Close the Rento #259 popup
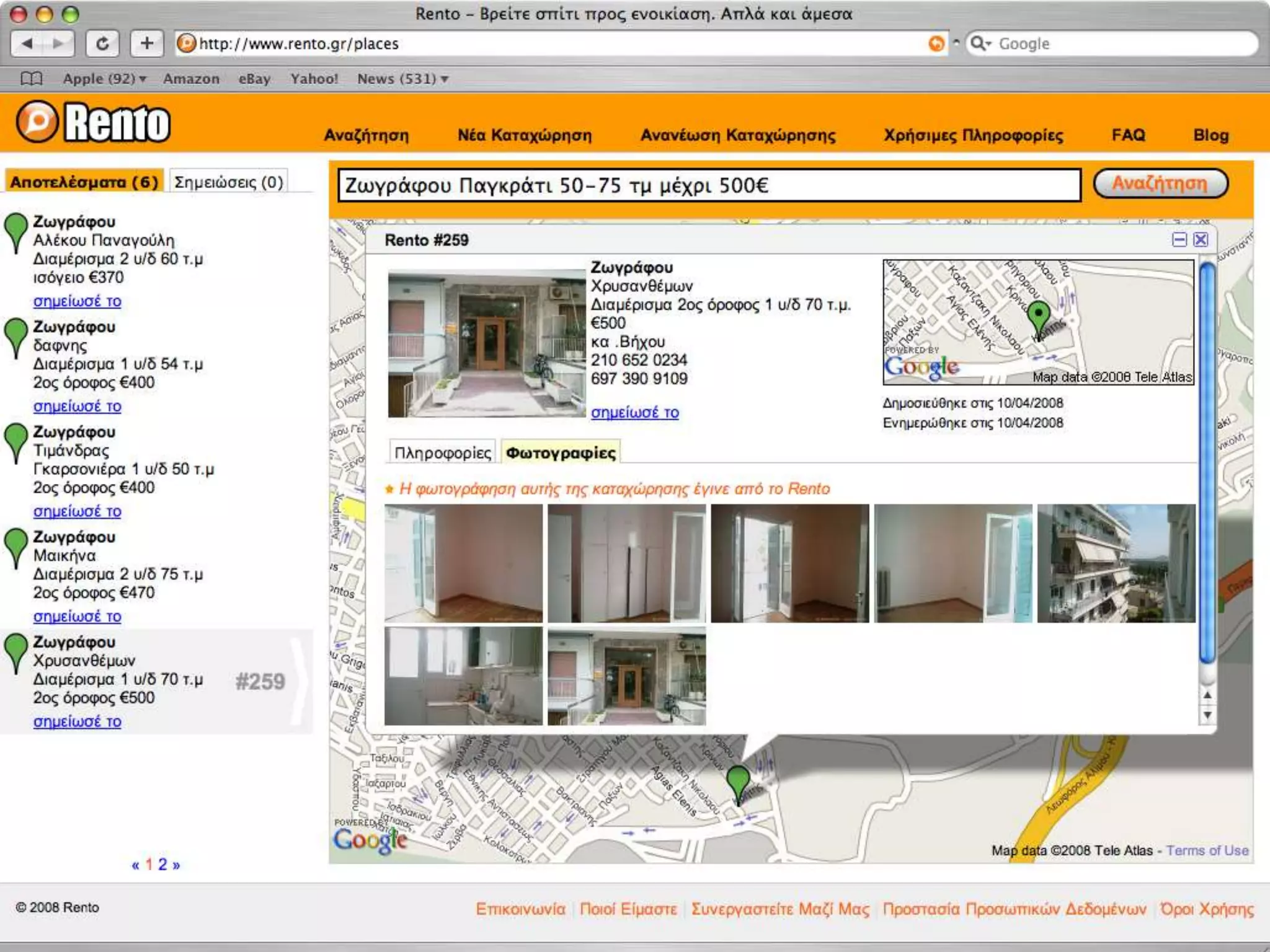The width and height of the screenshot is (1270, 952). [x=1201, y=240]
